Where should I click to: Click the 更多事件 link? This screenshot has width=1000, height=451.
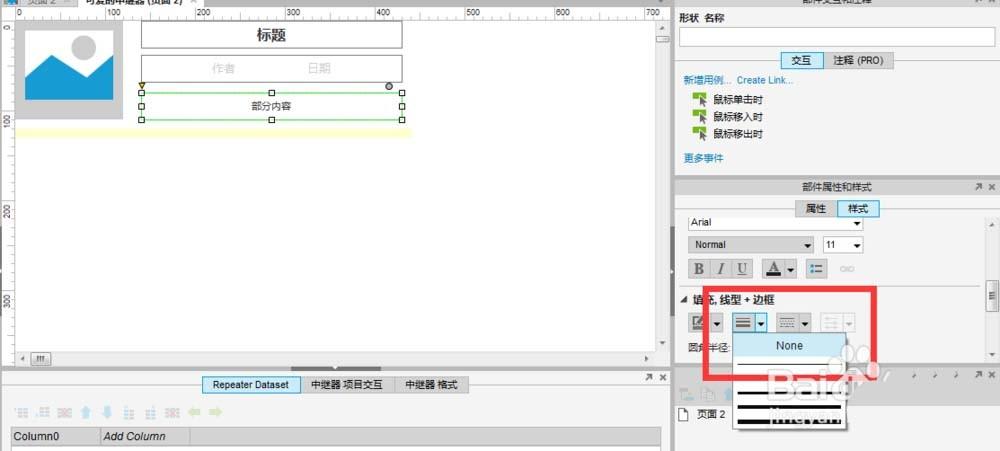pyautogui.click(x=703, y=158)
